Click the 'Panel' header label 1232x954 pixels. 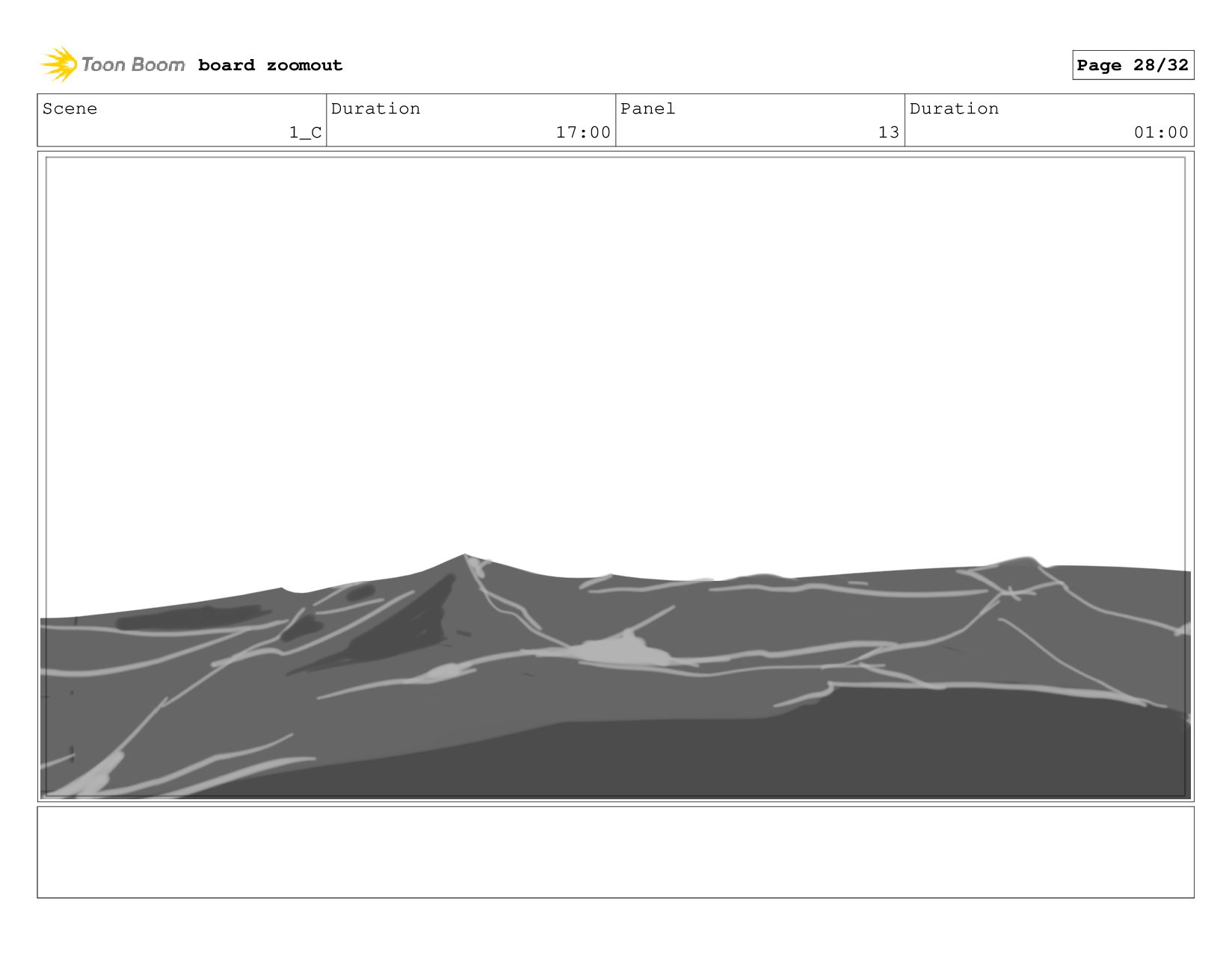pos(647,108)
